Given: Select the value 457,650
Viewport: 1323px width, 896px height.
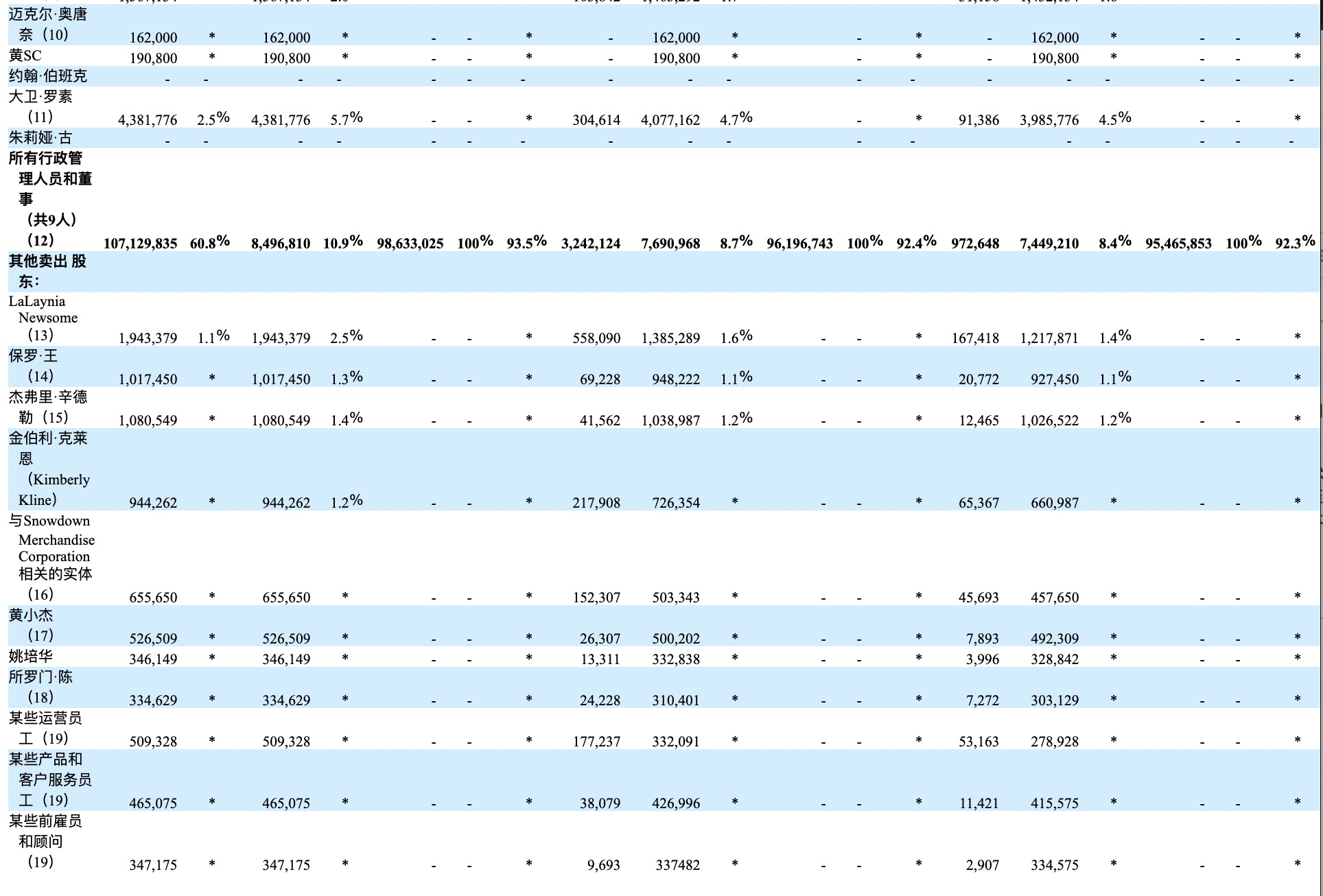Looking at the screenshot, I should click(1055, 598).
